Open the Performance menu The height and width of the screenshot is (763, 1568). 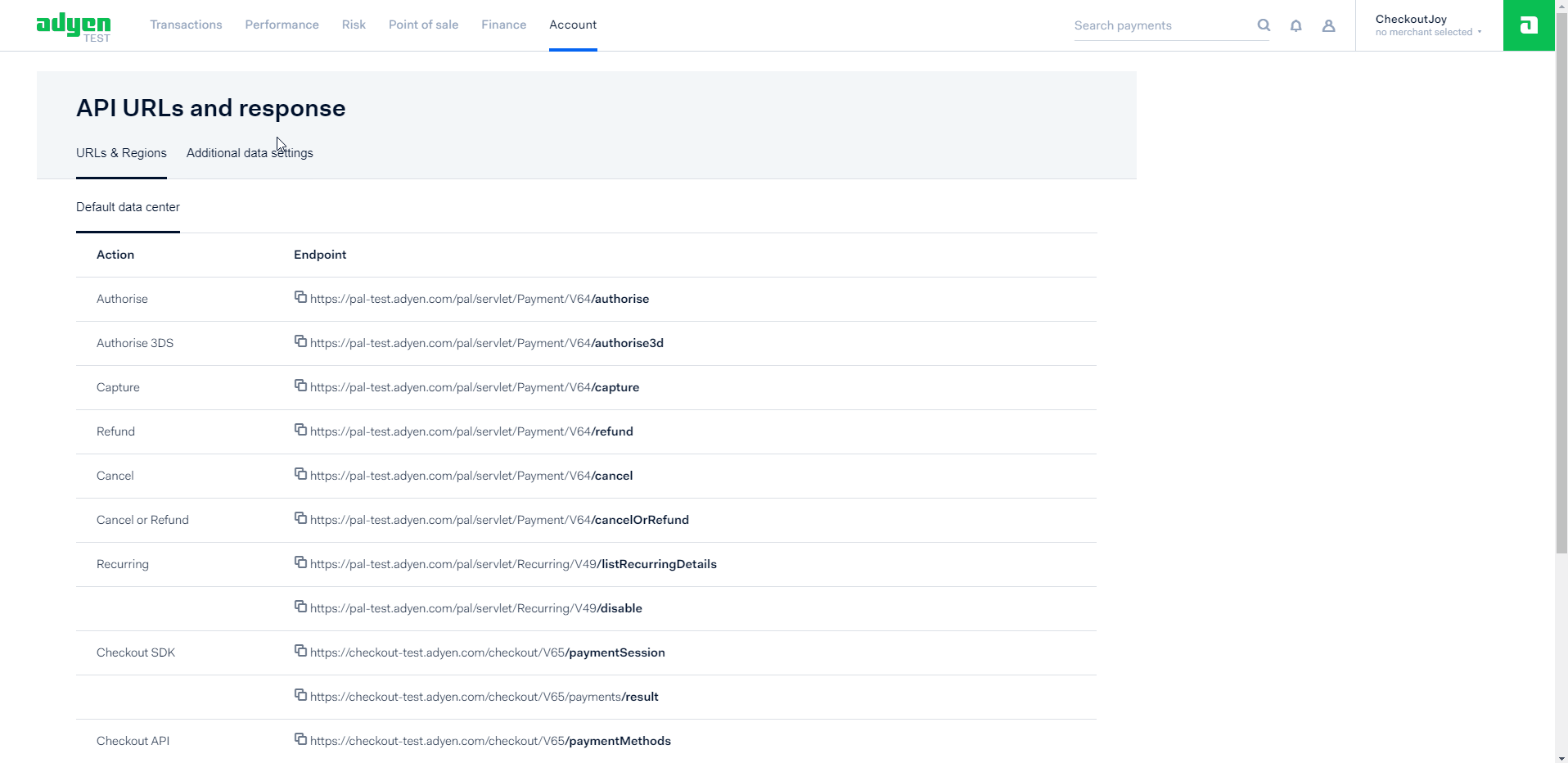point(282,25)
